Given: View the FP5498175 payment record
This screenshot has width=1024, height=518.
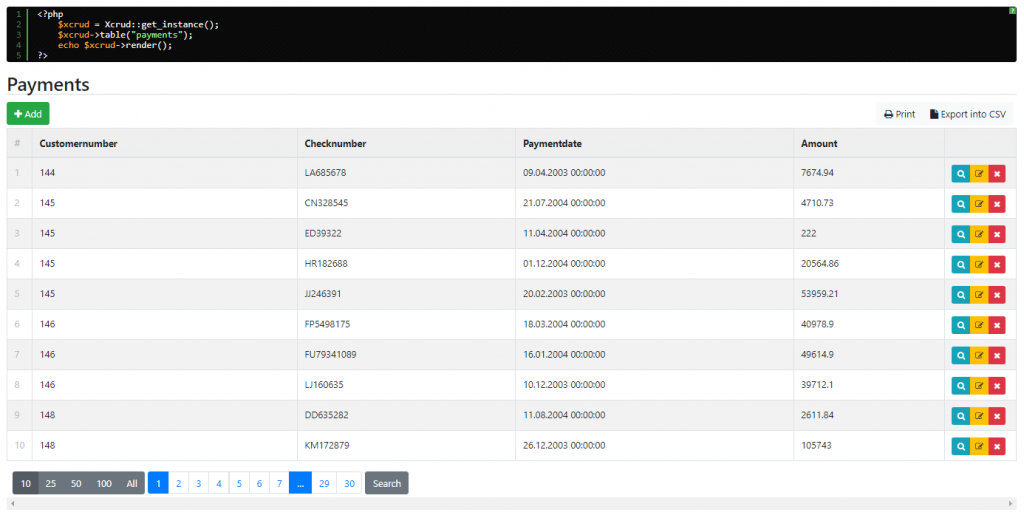Looking at the screenshot, I should 961,325.
